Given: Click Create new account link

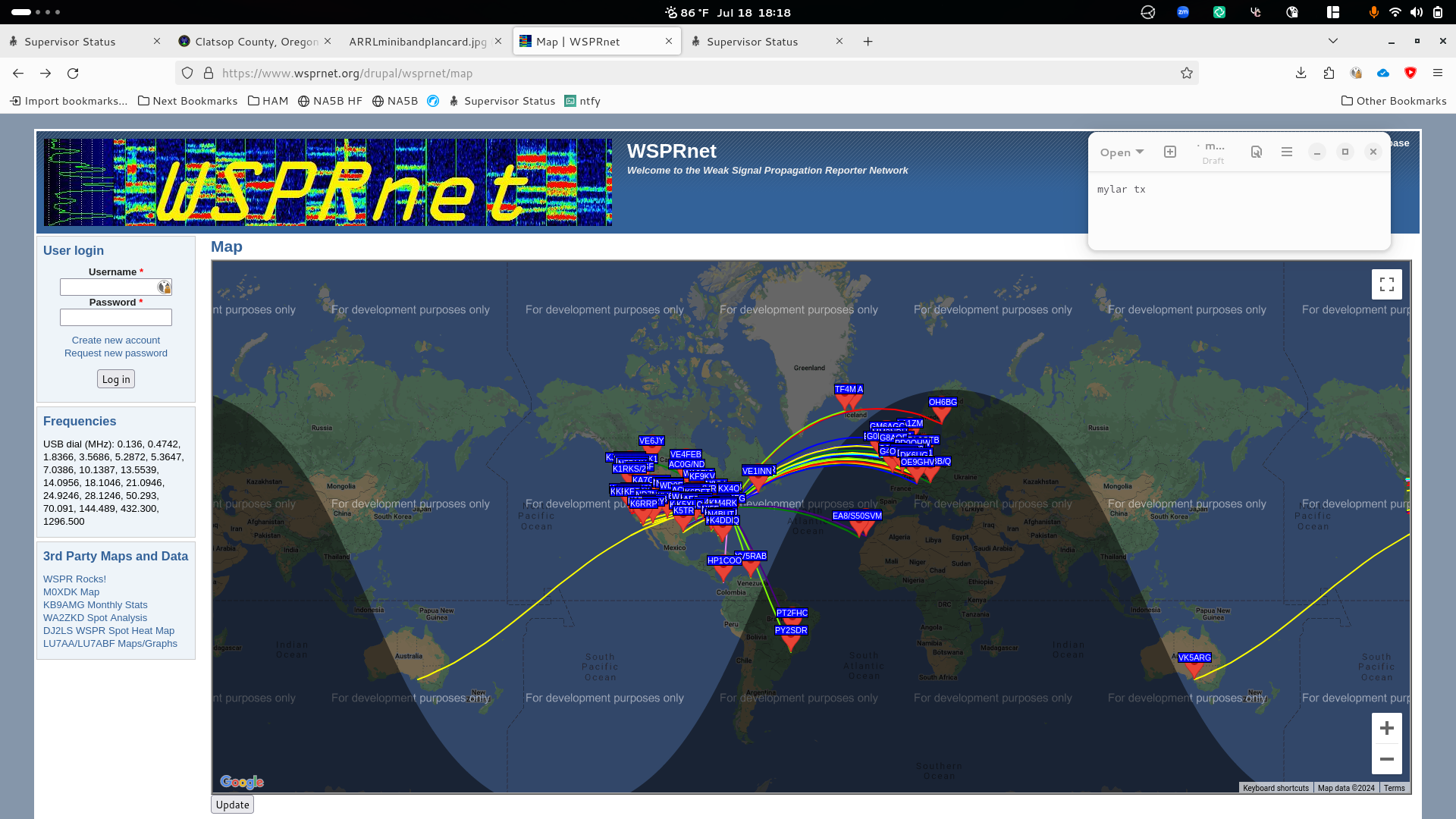Looking at the screenshot, I should tap(116, 340).
